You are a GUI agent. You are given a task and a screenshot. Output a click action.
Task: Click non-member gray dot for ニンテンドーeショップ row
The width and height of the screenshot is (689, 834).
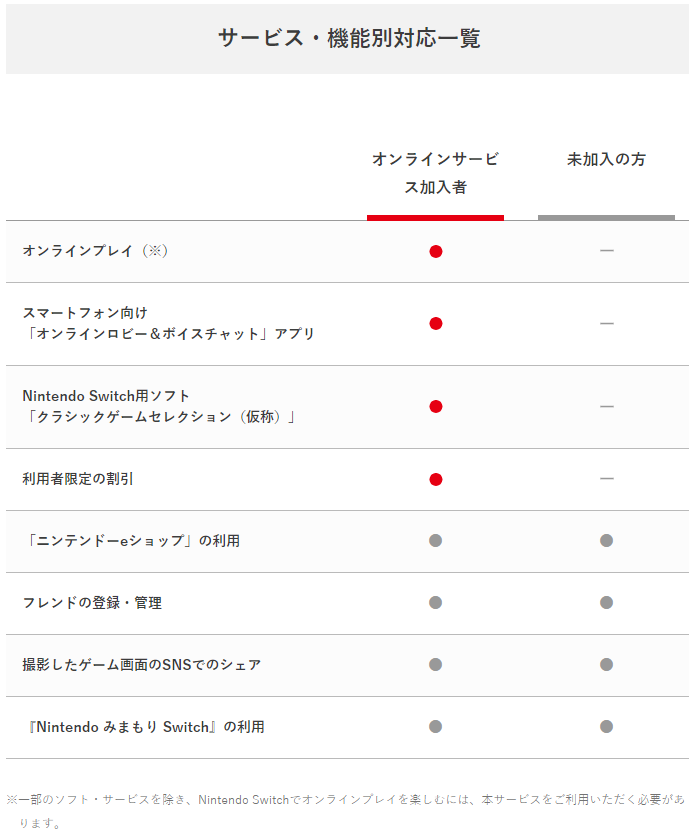tap(607, 540)
